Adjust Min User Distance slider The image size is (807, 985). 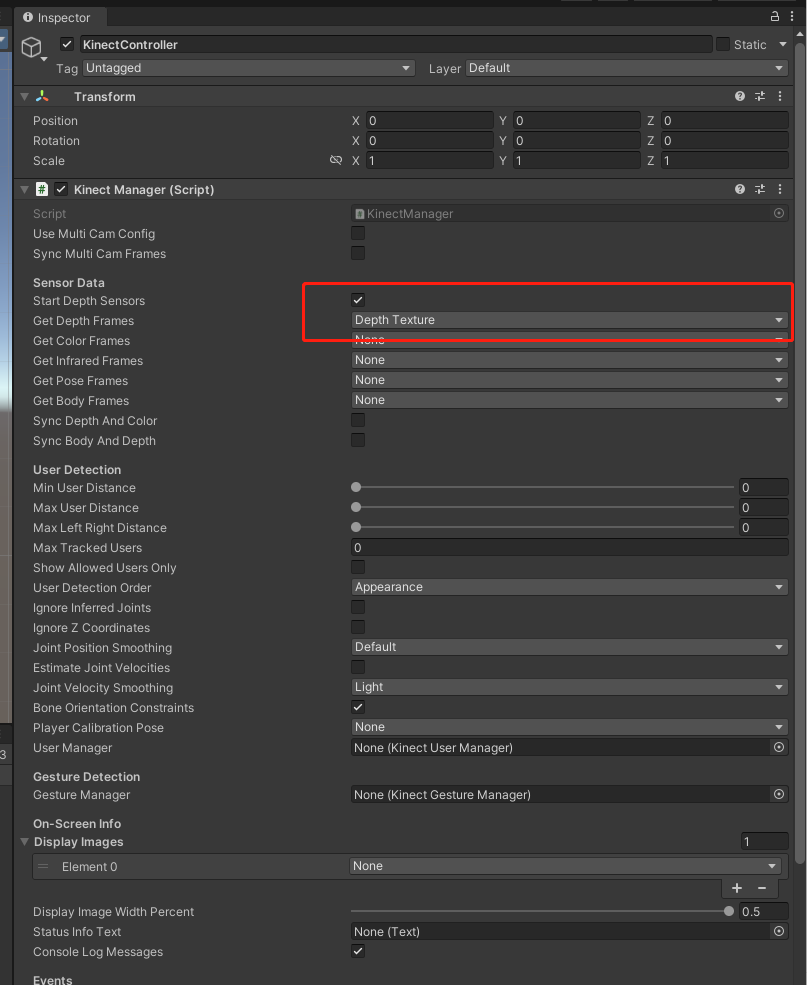tap(543, 487)
